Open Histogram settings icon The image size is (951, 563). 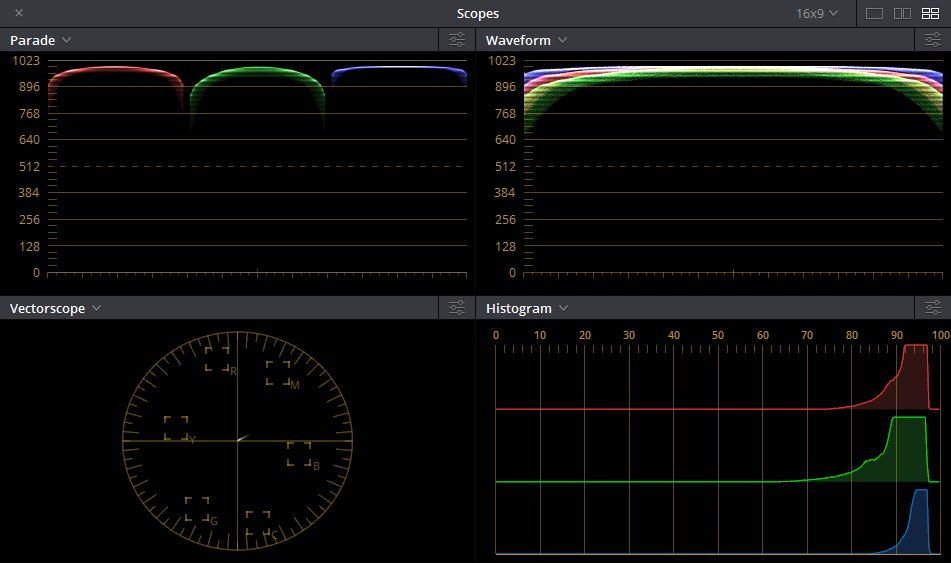click(932, 308)
